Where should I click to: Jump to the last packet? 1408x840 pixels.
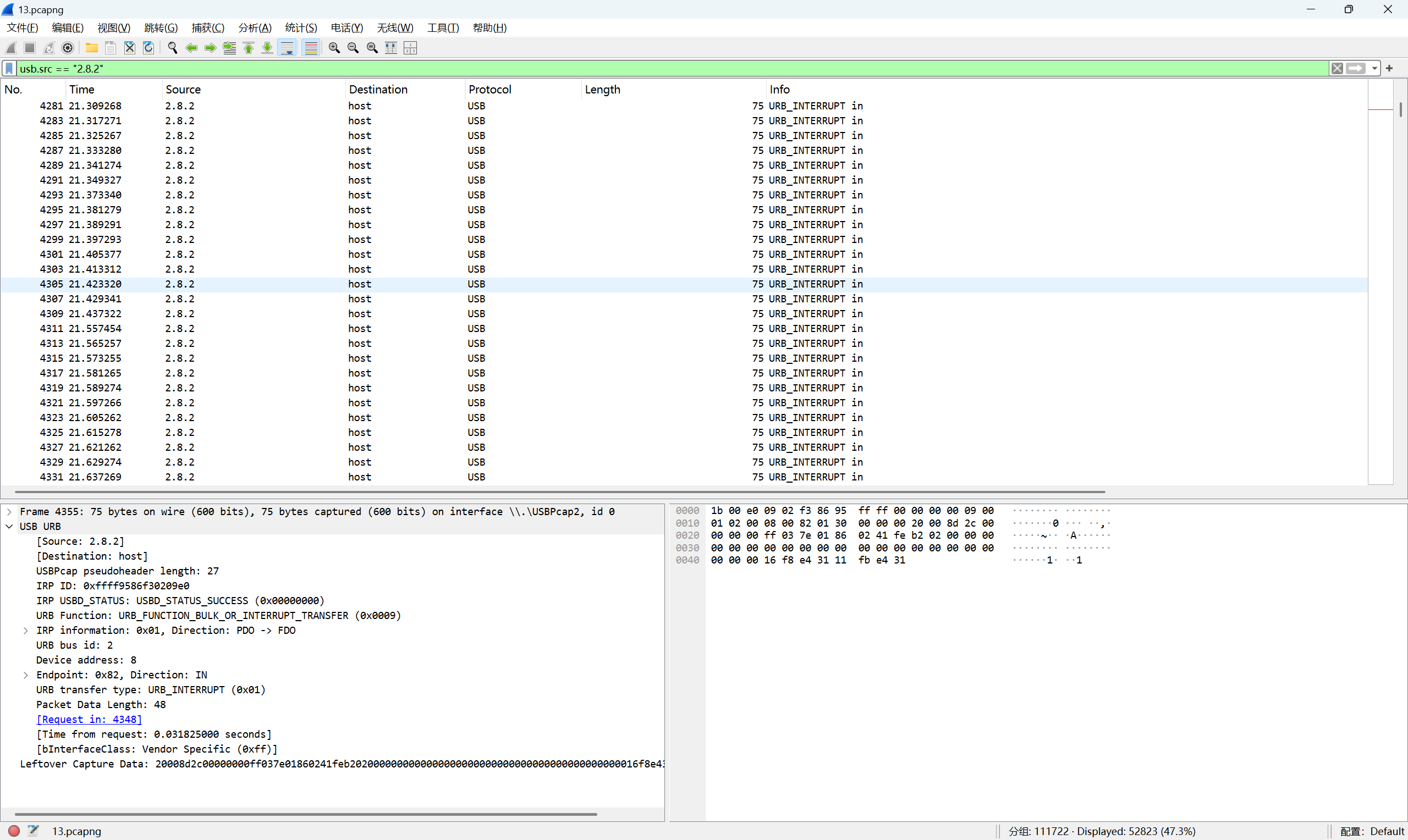(x=267, y=48)
